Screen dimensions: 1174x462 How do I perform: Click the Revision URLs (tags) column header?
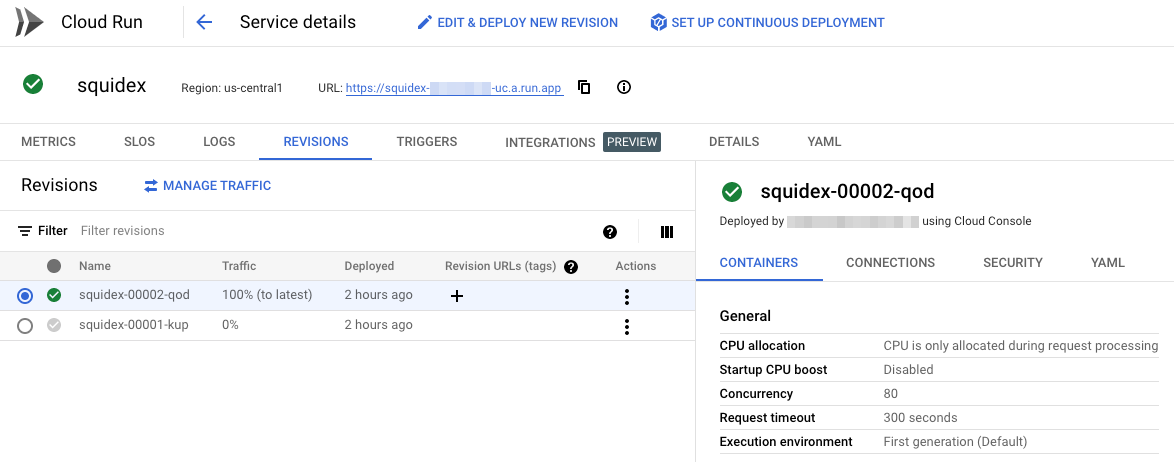point(500,266)
